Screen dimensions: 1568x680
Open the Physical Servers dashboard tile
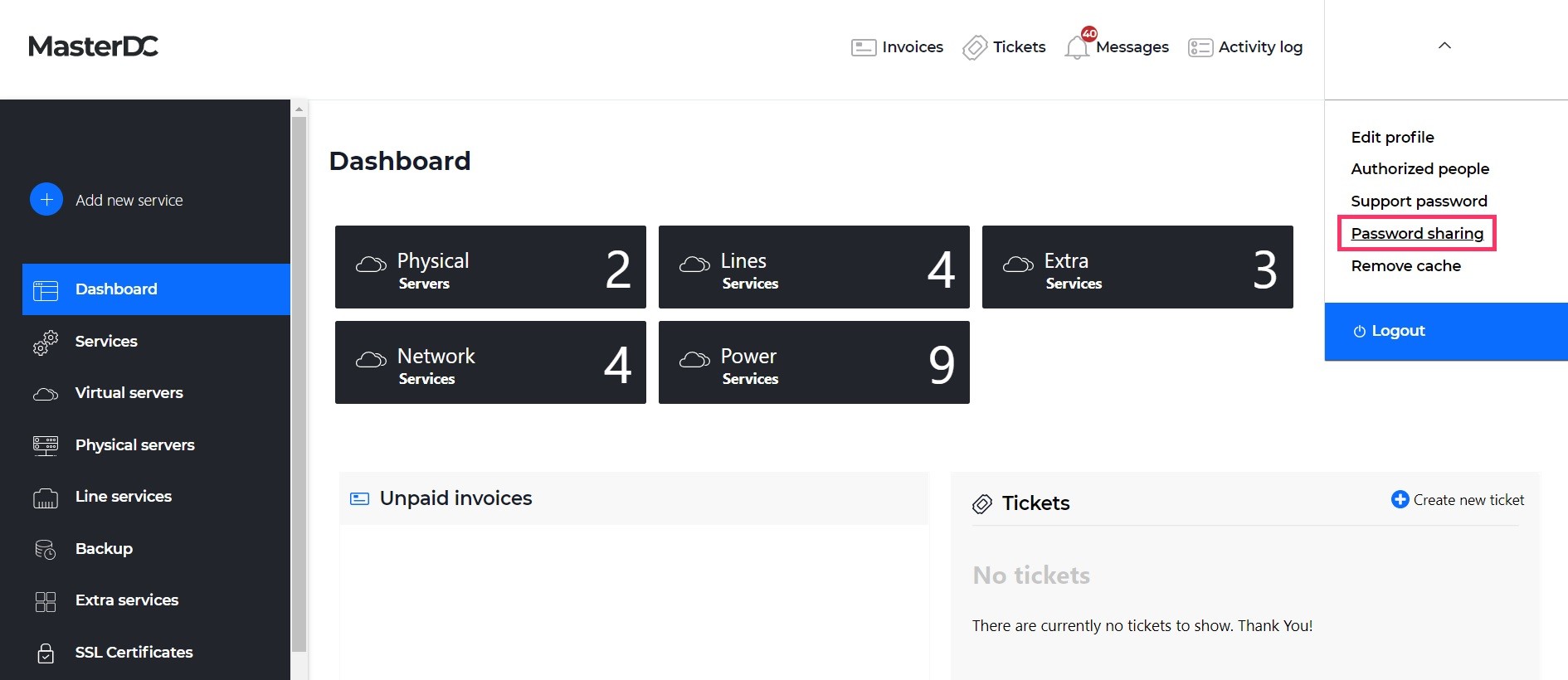490,267
